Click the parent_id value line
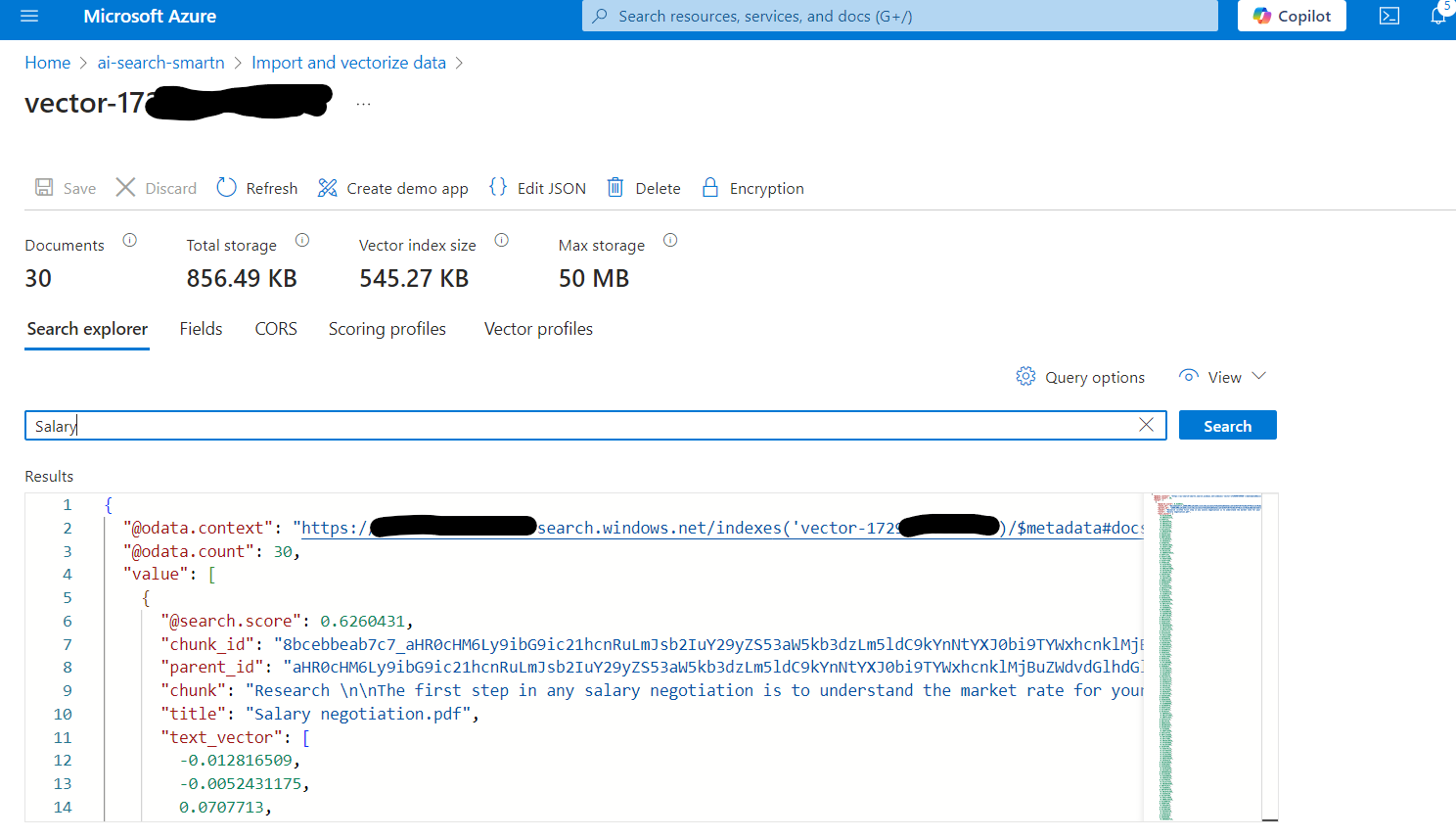 coord(713,668)
